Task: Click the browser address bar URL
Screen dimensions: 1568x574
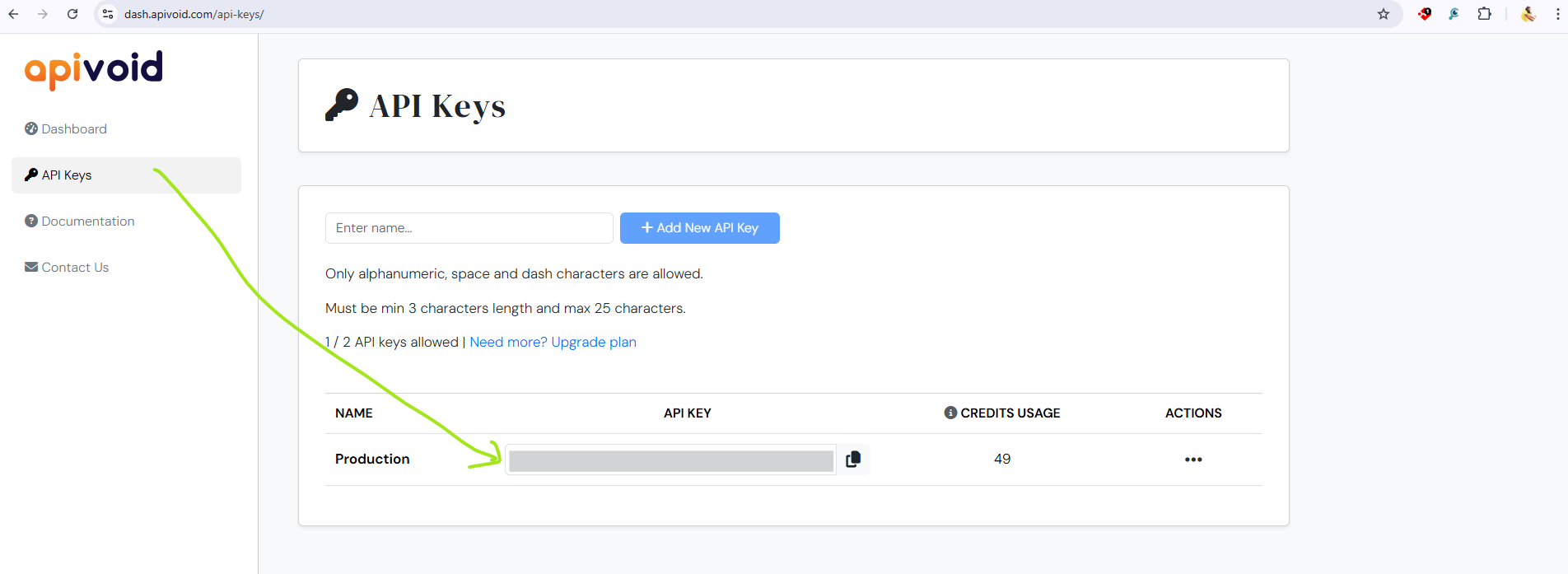Action: pyautogui.click(x=194, y=14)
